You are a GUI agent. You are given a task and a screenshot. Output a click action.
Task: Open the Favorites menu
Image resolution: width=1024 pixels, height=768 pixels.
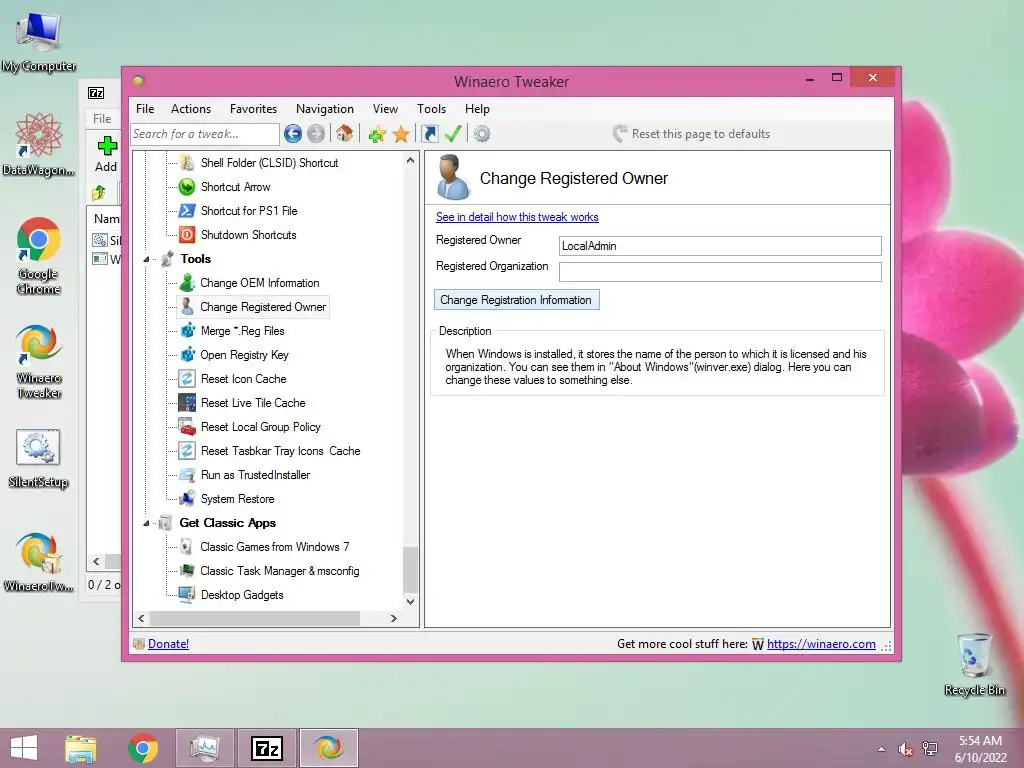tap(253, 109)
